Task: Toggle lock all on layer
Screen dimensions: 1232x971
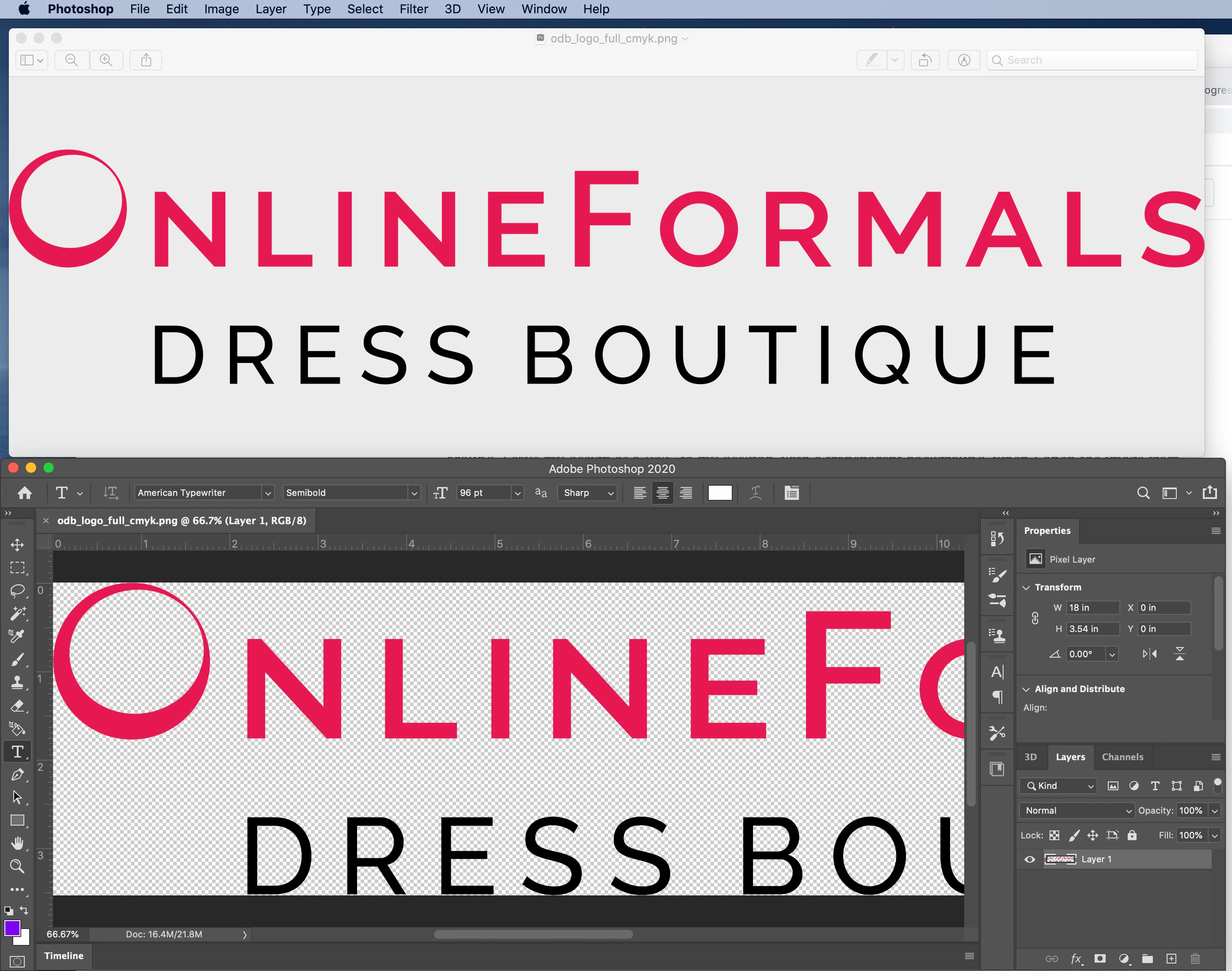Action: [1132, 835]
